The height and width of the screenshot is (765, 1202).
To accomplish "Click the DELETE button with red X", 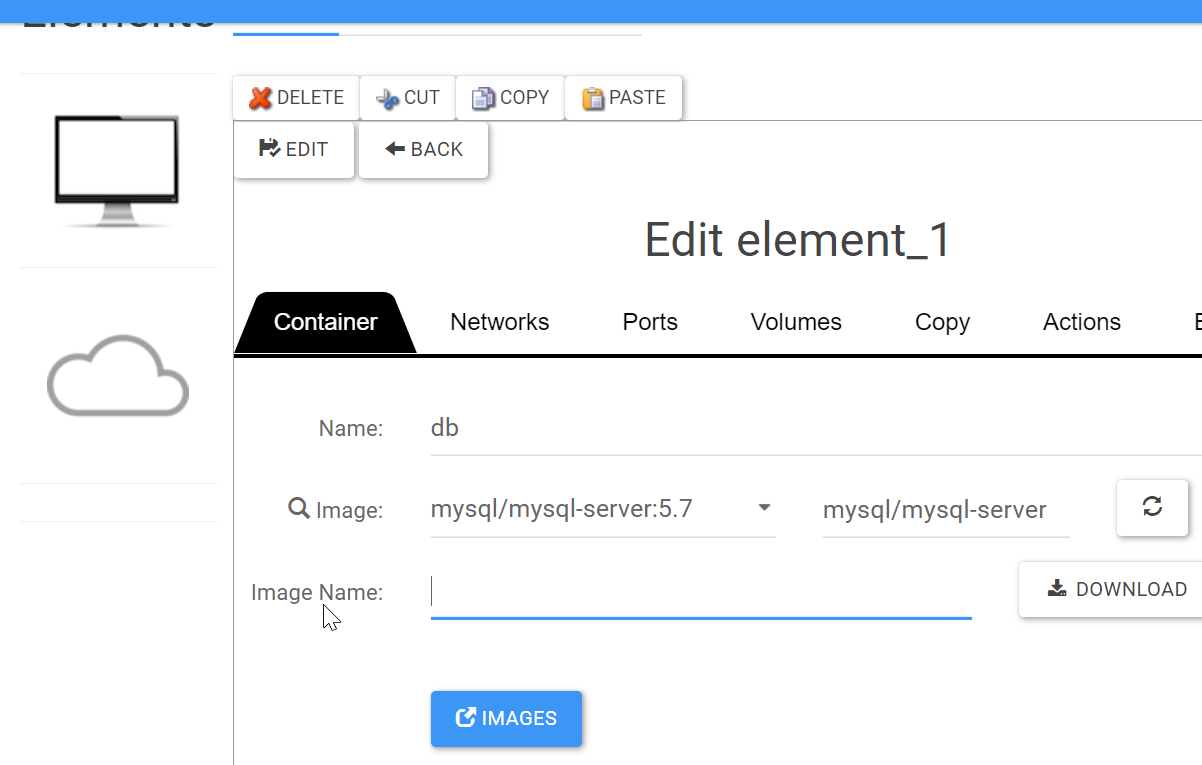I will 296,98.
